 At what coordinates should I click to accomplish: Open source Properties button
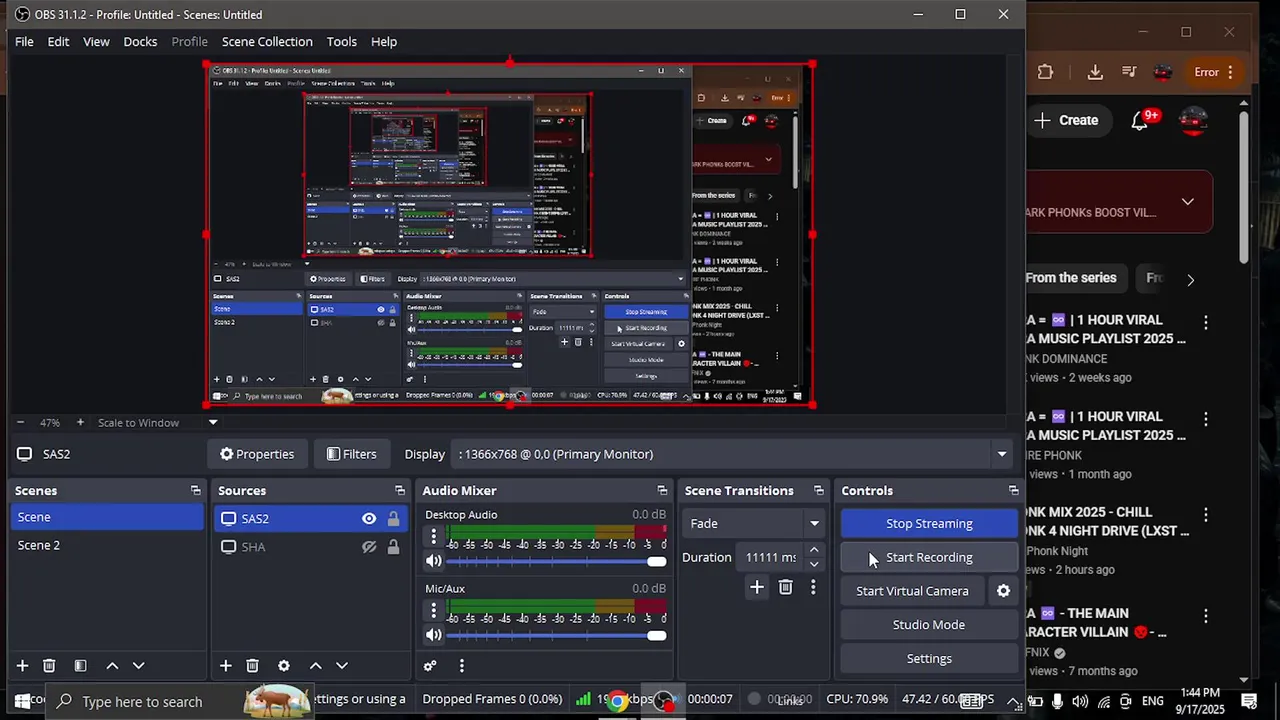257,454
